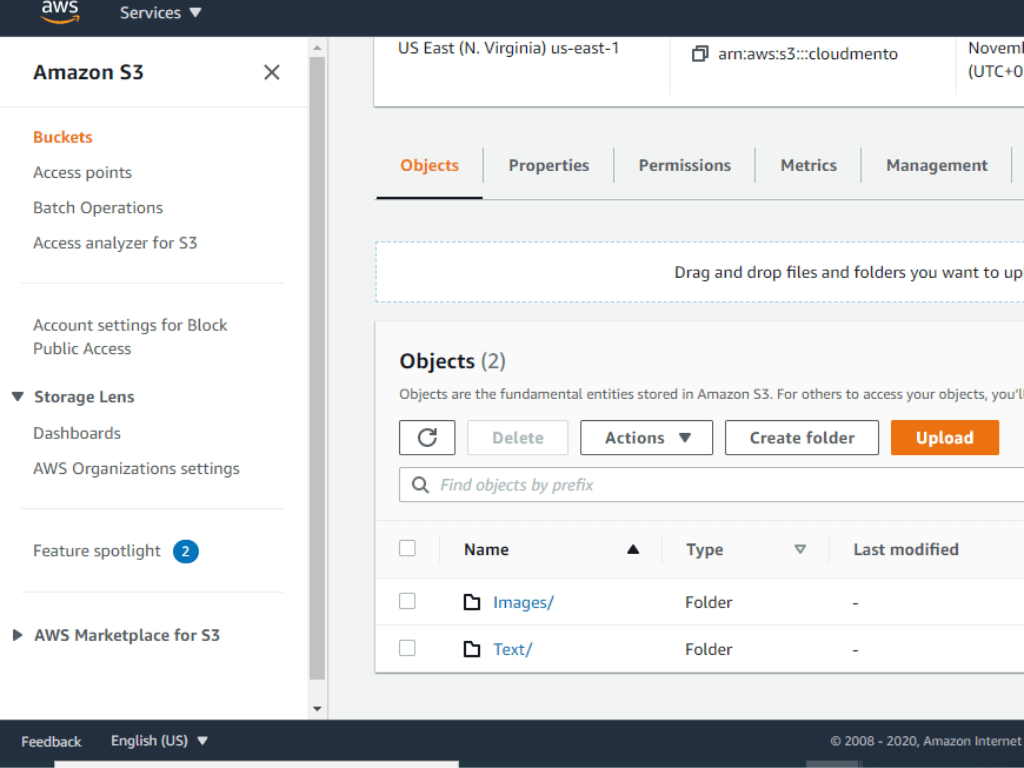This screenshot has width=1024, height=768.
Task: Select the Images/ folder checkbox
Action: tap(408, 601)
